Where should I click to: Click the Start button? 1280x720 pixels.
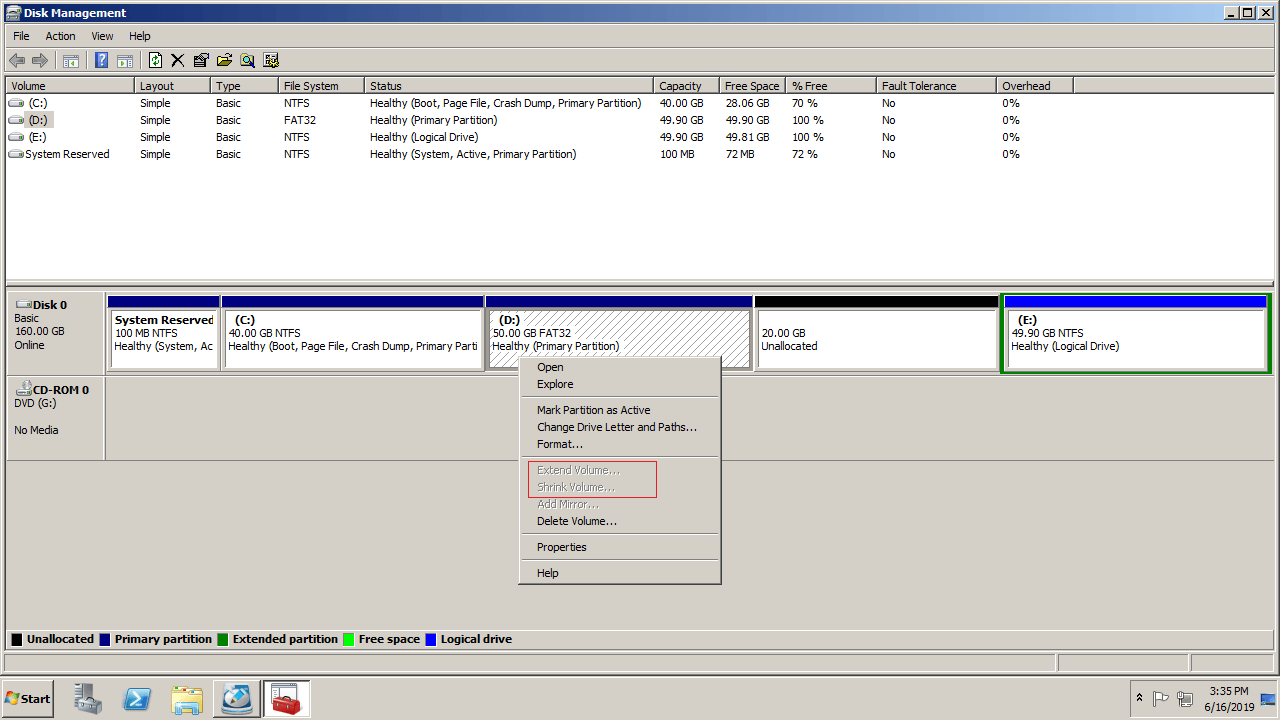(28, 699)
